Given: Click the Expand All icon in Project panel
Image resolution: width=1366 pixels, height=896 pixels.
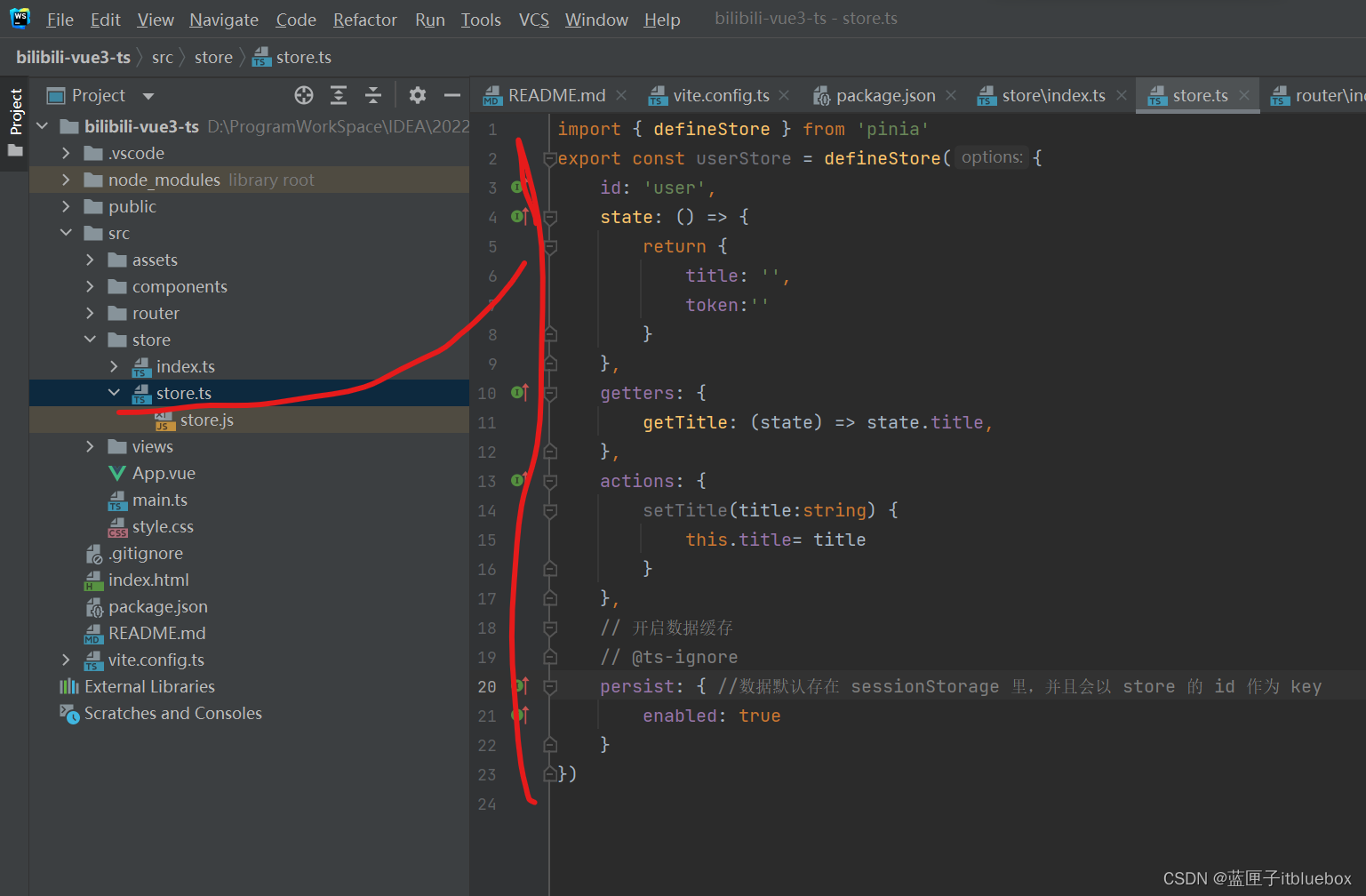Looking at the screenshot, I should (339, 95).
